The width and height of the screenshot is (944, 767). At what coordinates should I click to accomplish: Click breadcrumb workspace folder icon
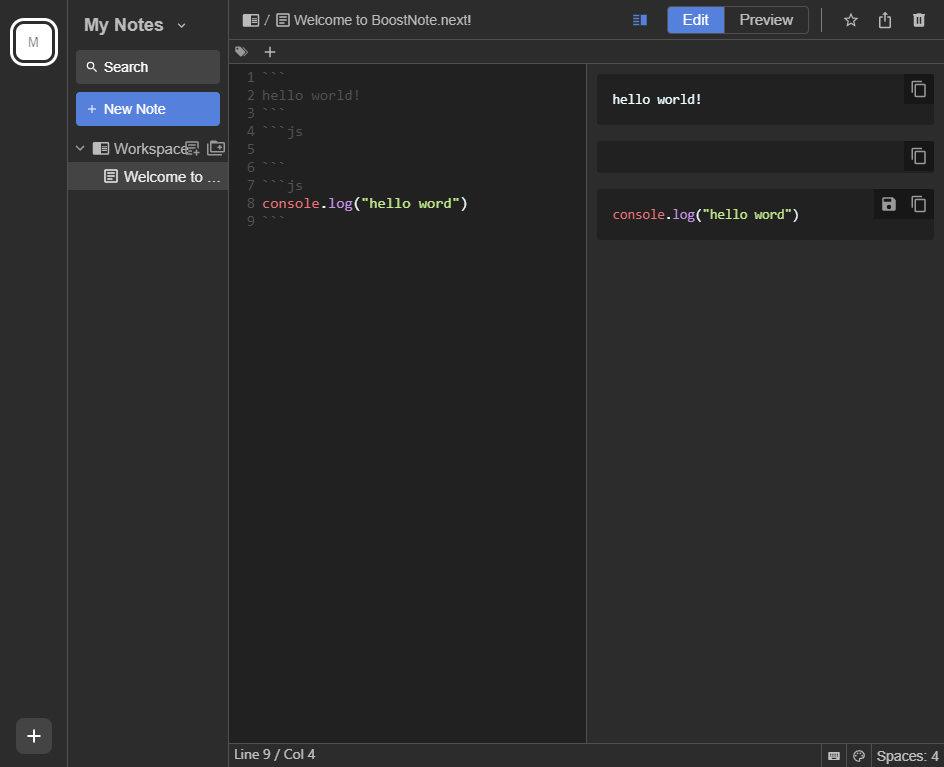pos(250,20)
